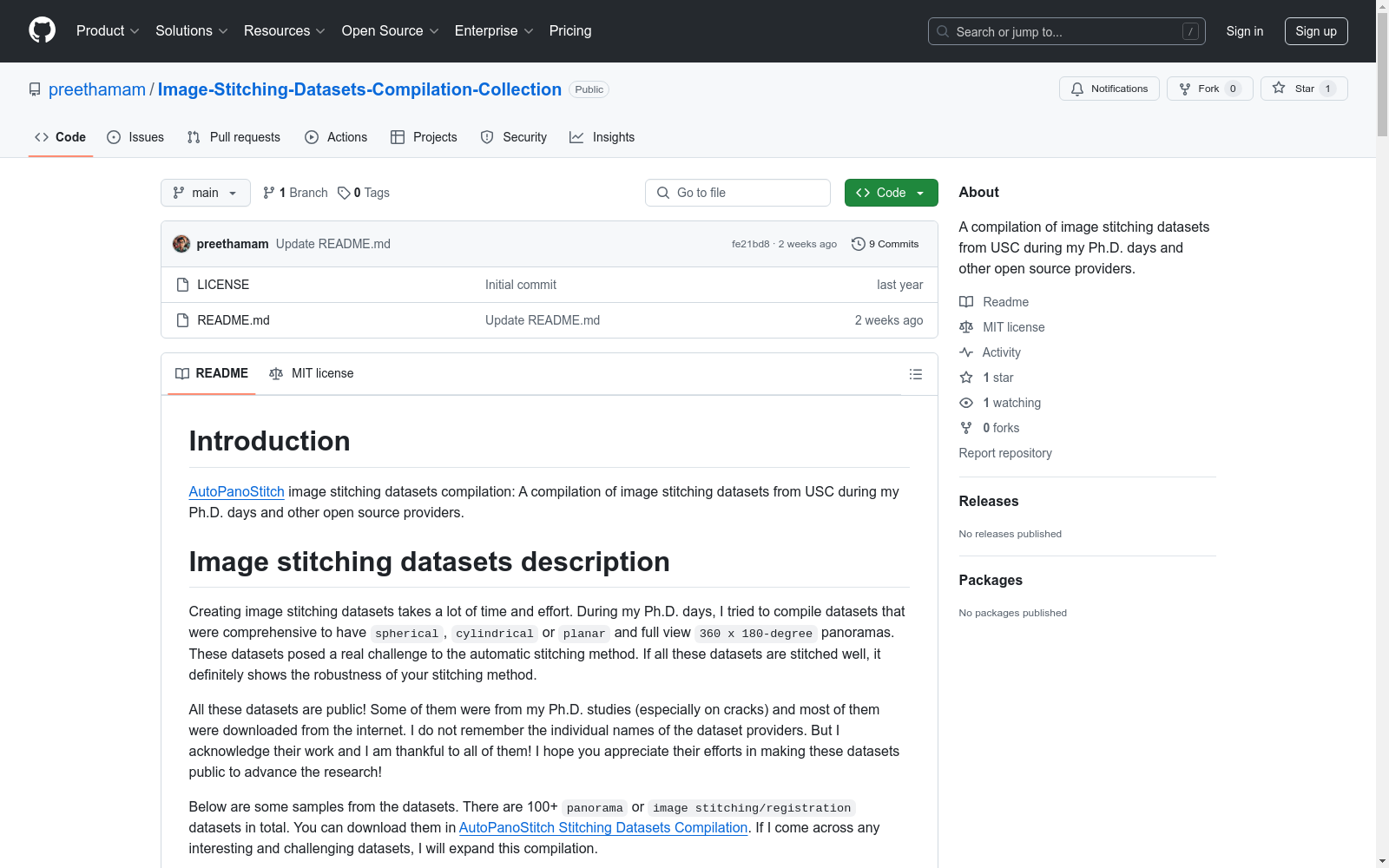
Task: Switch to the Pull requests tab
Action: pos(234,137)
